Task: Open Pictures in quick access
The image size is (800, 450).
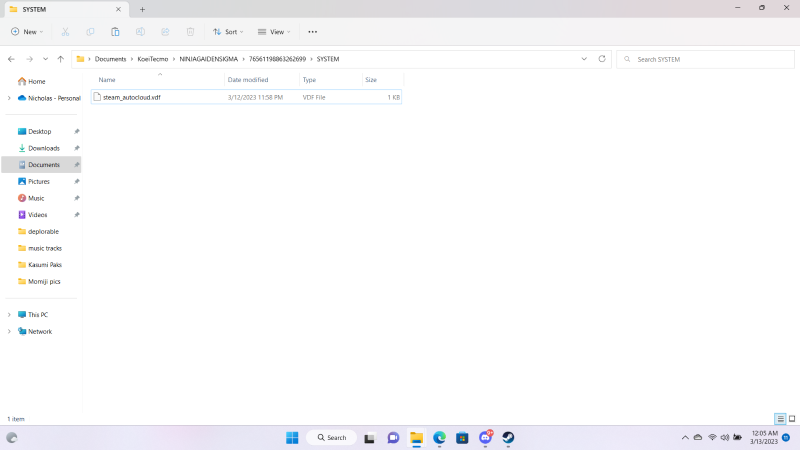Action: 39,181
